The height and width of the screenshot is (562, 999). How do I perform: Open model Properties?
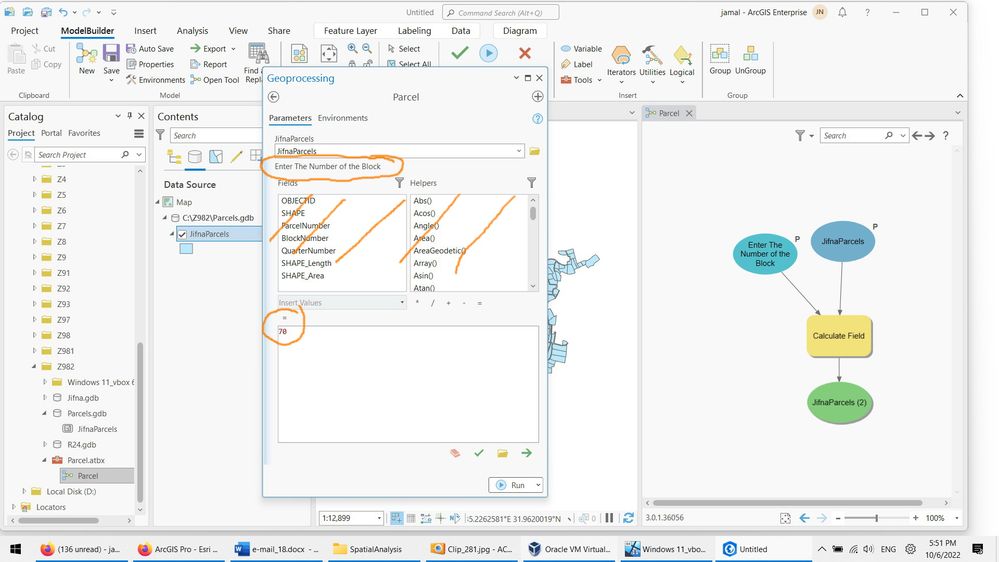tap(150, 64)
